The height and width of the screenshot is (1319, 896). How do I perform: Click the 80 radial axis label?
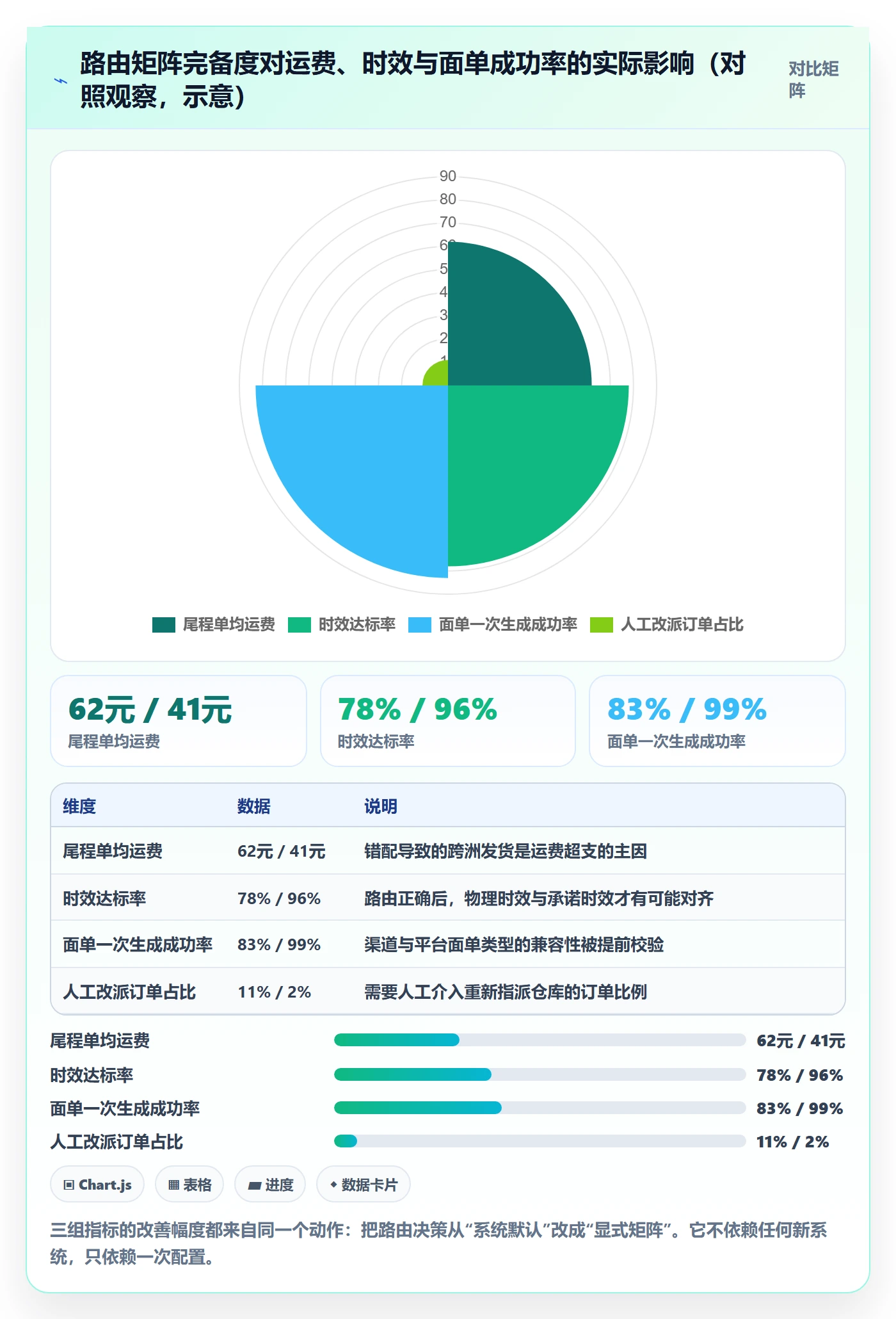[x=448, y=199]
